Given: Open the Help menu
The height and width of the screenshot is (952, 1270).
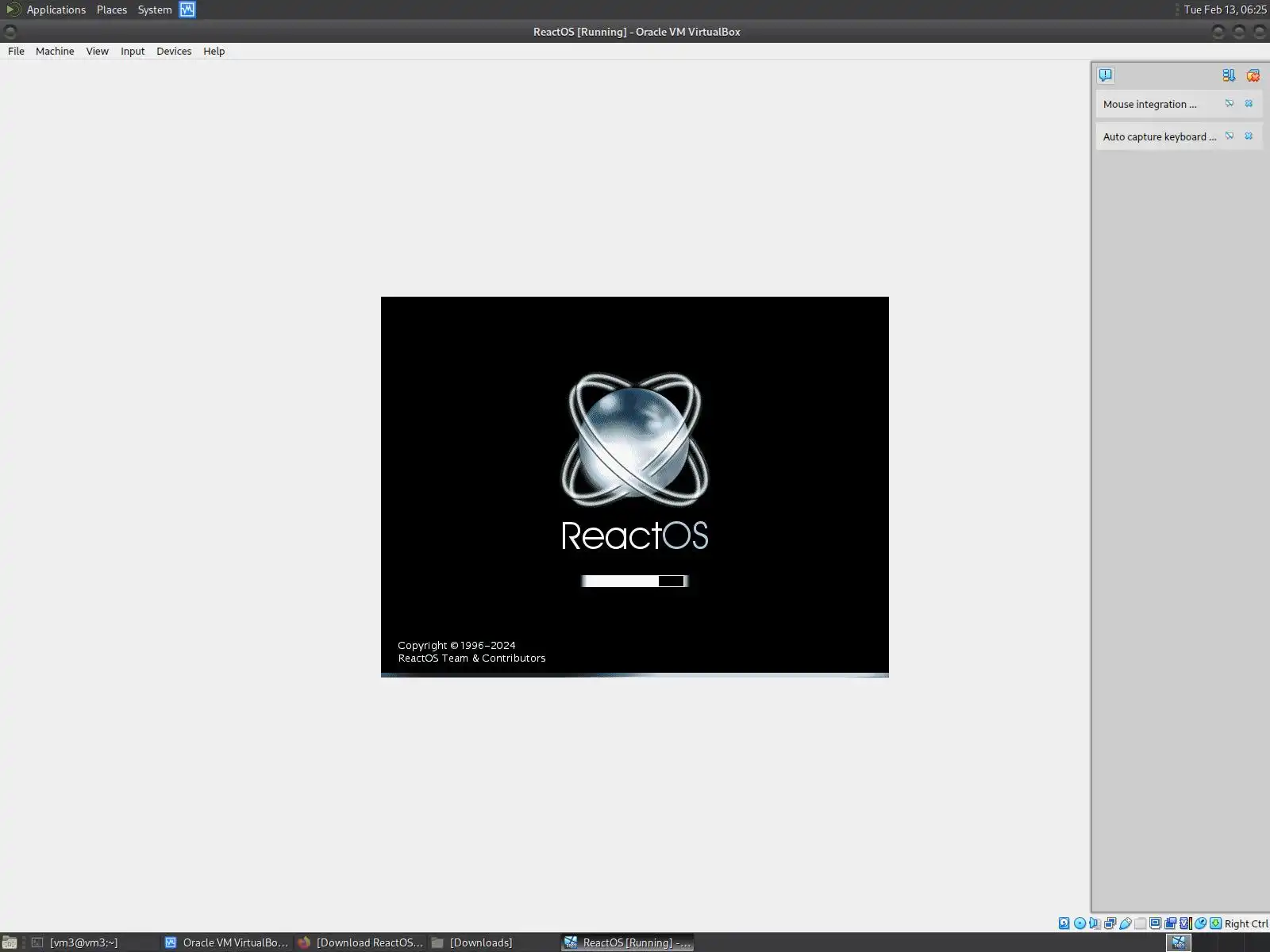Looking at the screenshot, I should (x=214, y=51).
